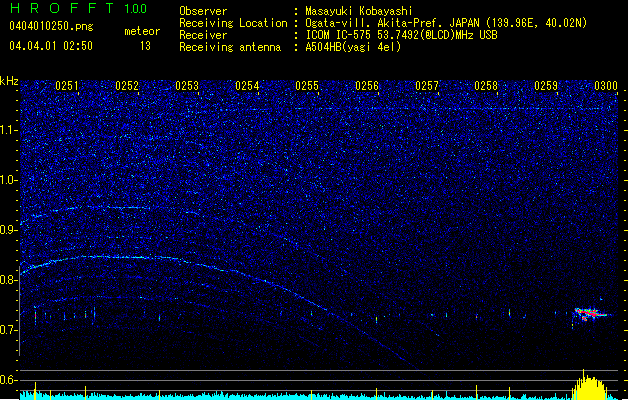Click the HROFFT 1.0.0 title text
The width and height of the screenshot is (629, 400).
coord(78,8)
